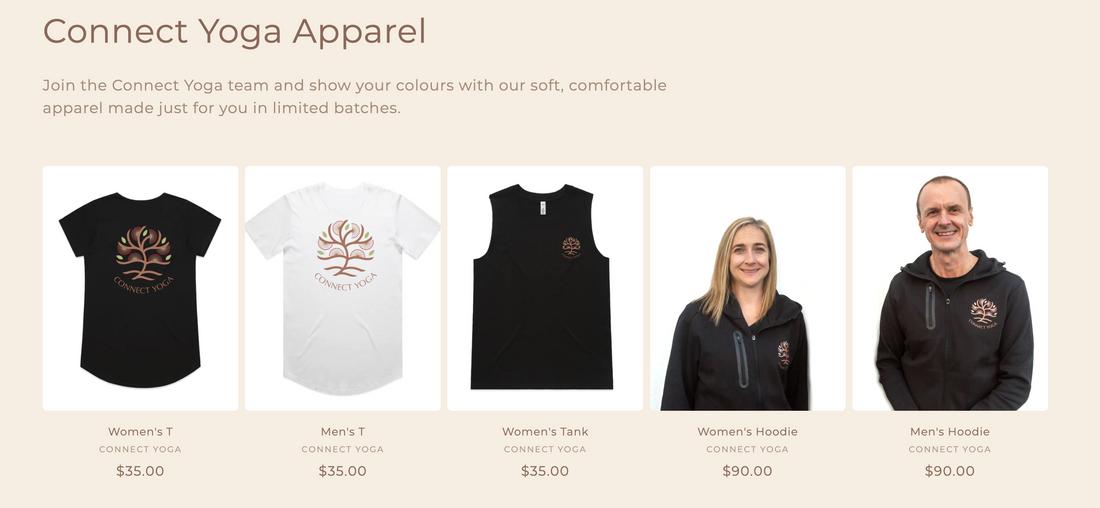Select the $35.00 price under Men's T
This screenshot has width=1100, height=508.
pyautogui.click(x=343, y=471)
